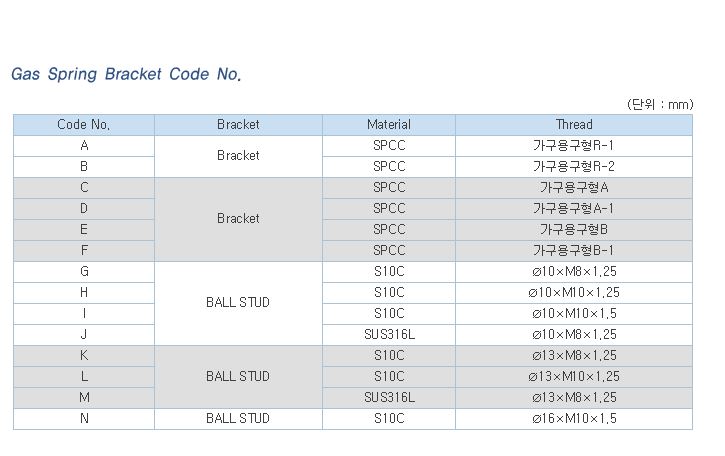Select the unit label (단위 : mm)
725x456 pixels.
point(660,105)
